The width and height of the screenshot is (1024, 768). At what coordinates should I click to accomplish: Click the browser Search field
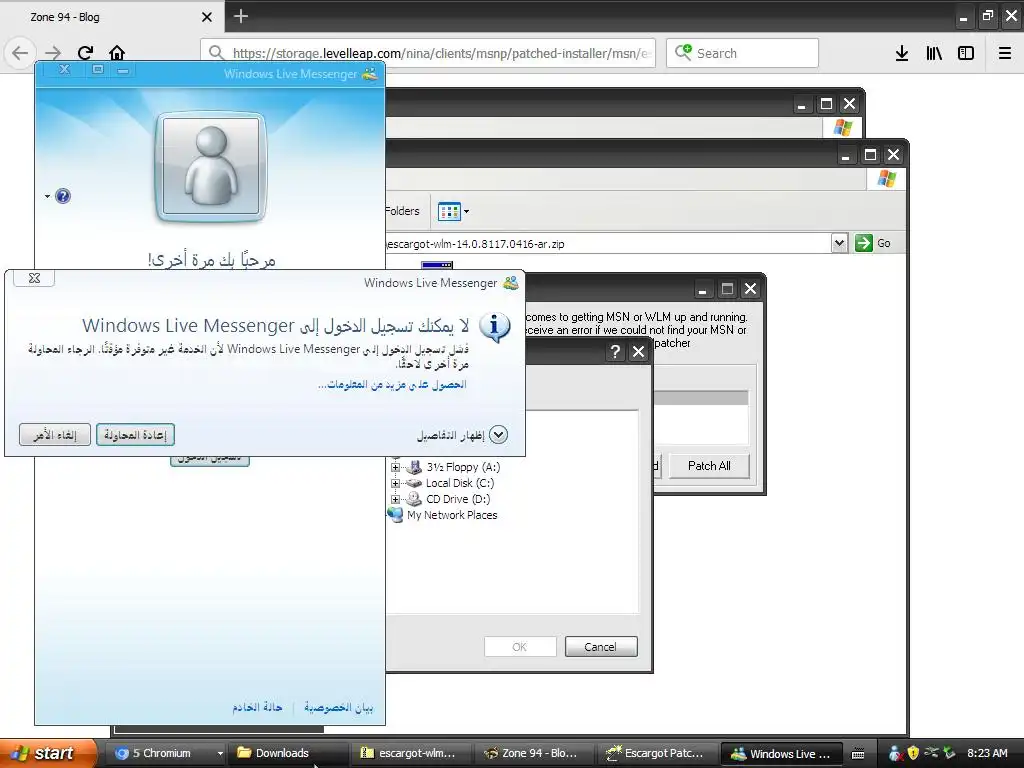743,53
